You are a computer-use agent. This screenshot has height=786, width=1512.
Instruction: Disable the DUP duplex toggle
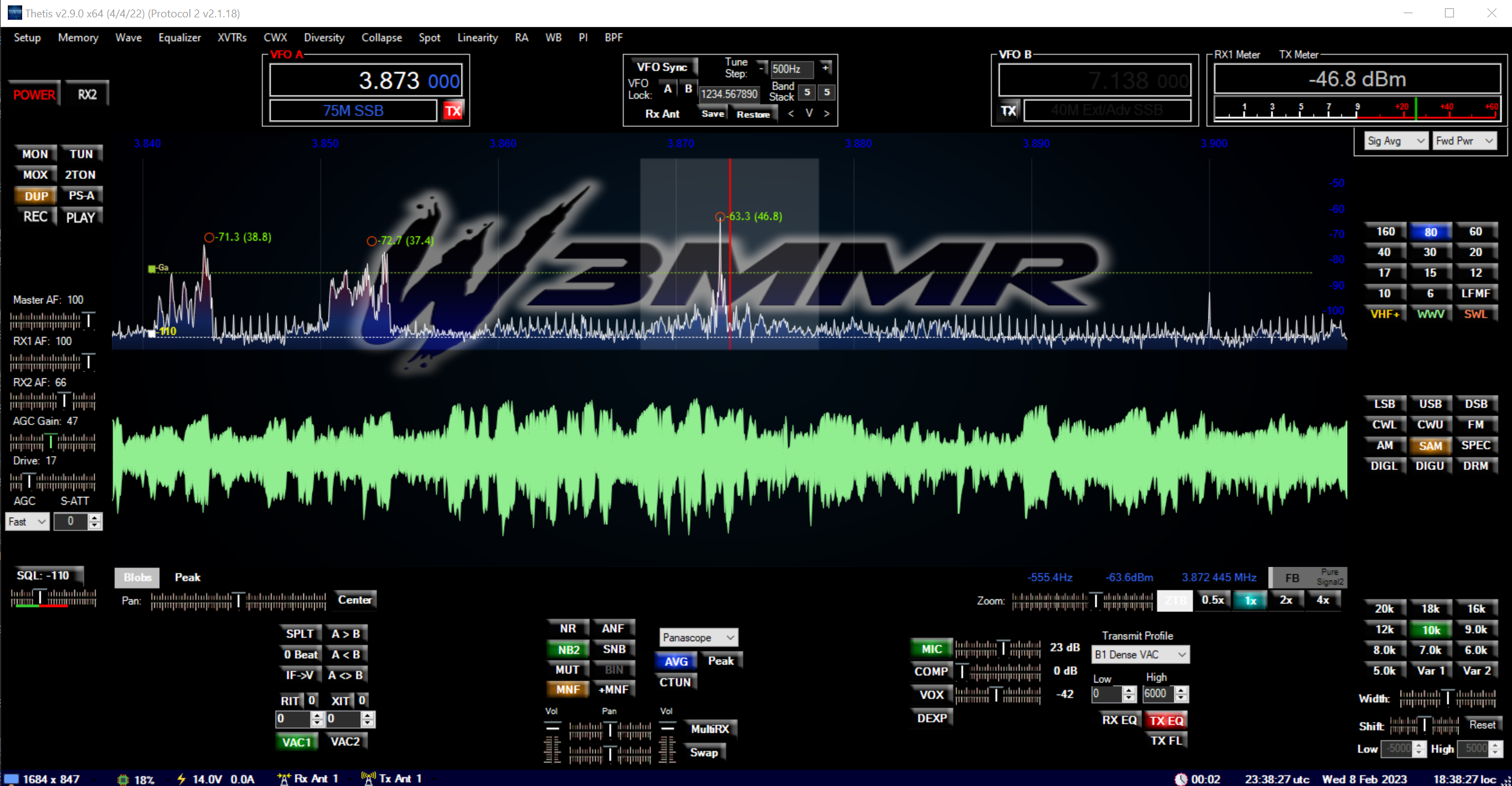(36, 196)
